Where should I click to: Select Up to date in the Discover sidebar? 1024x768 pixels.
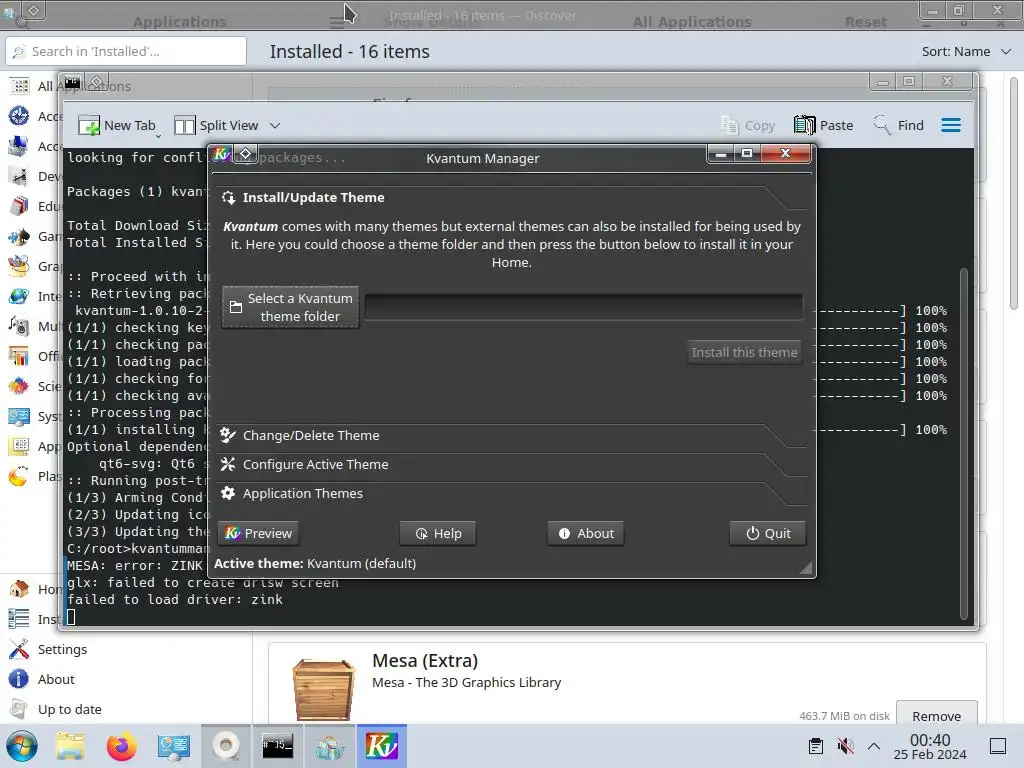[69, 709]
